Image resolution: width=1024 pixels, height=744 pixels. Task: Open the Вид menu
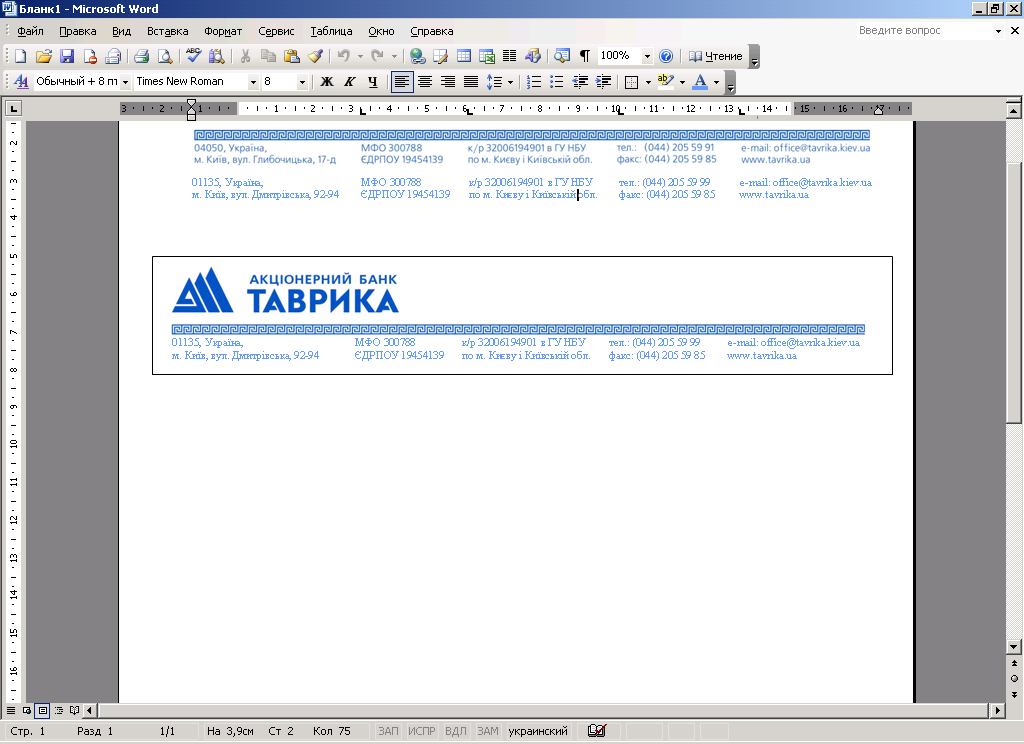pyautogui.click(x=121, y=31)
